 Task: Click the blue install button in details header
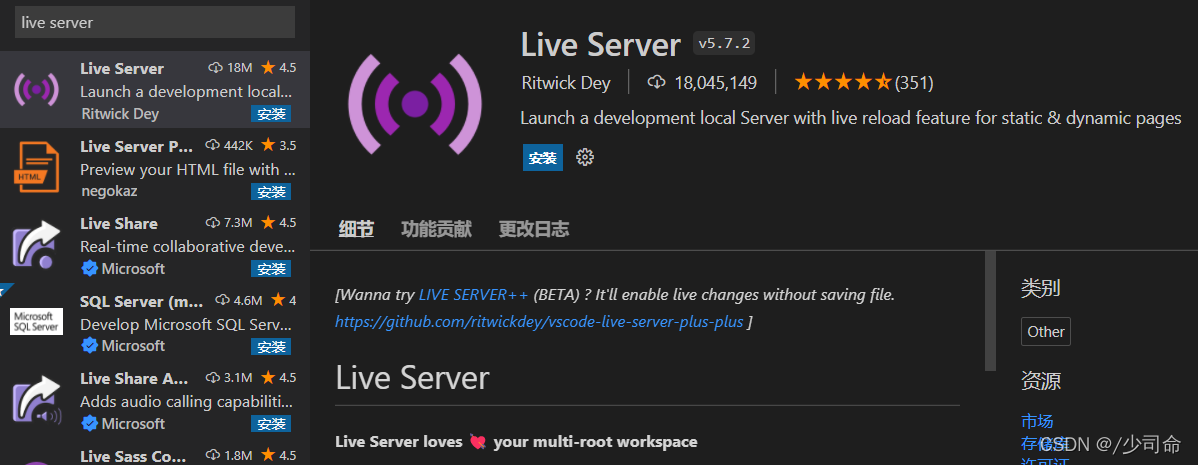pos(542,157)
